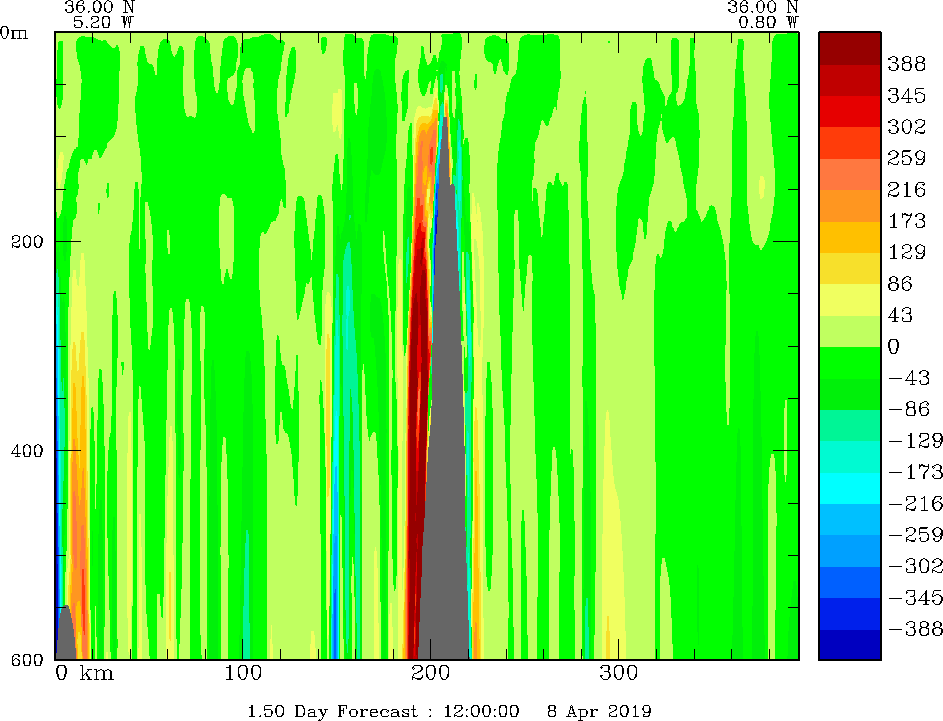943x721 pixels.
Task: Click the -43 colorbar label
Action: pos(909,378)
